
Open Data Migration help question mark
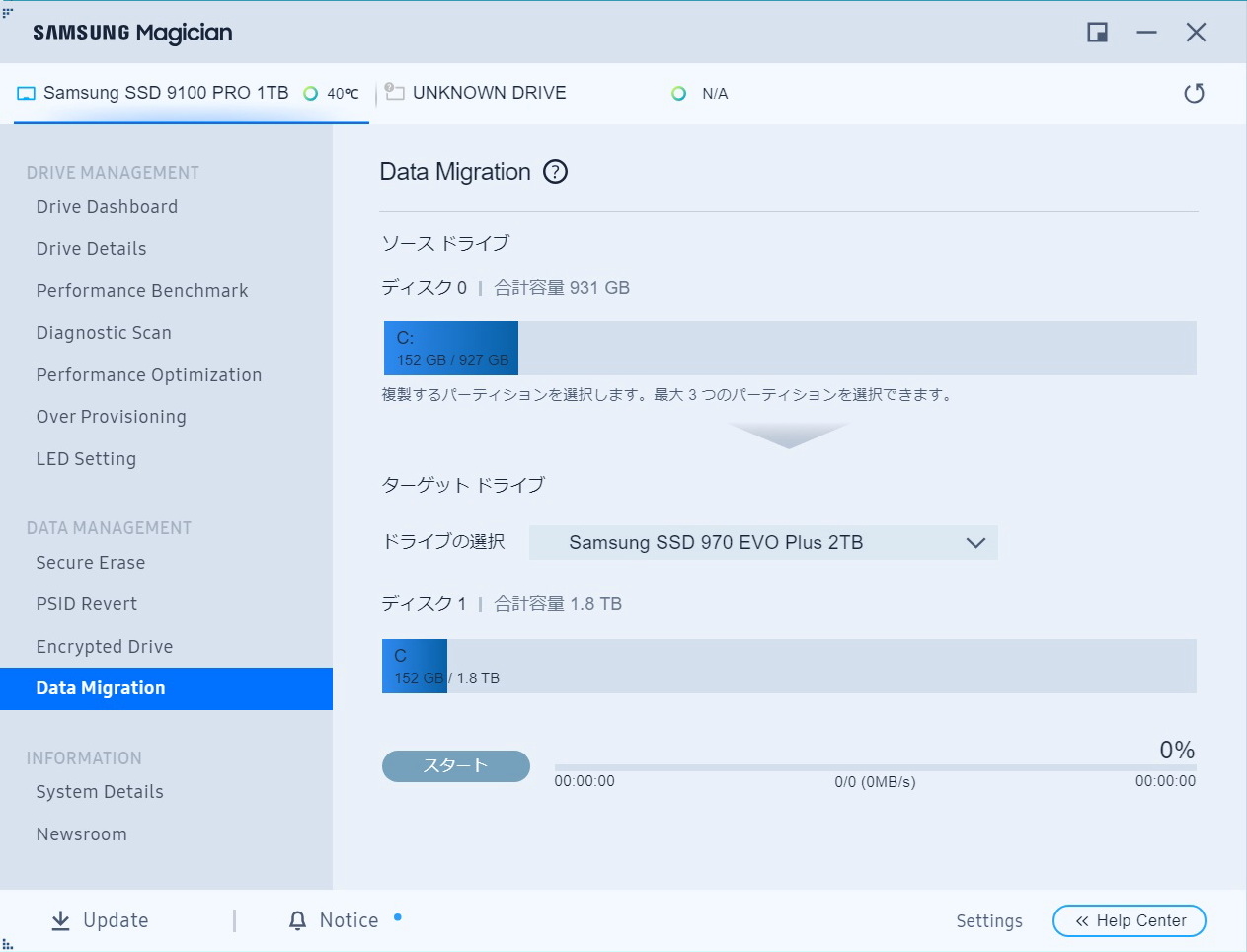(556, 172)
